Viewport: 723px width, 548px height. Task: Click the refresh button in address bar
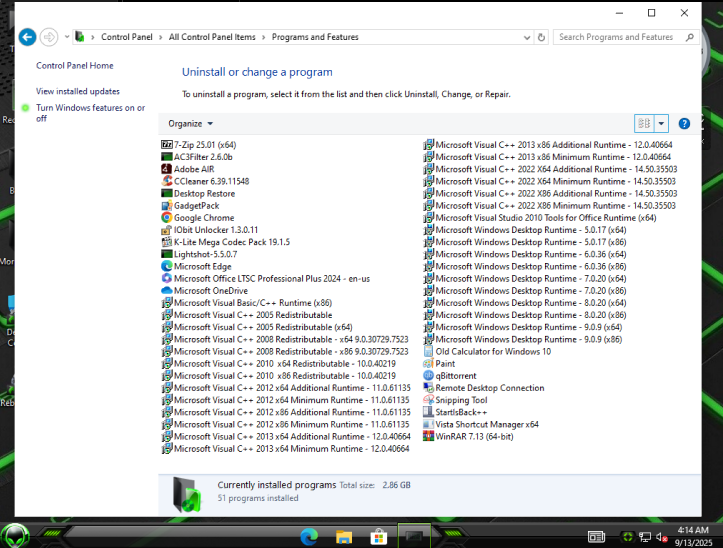coord(541,37)
